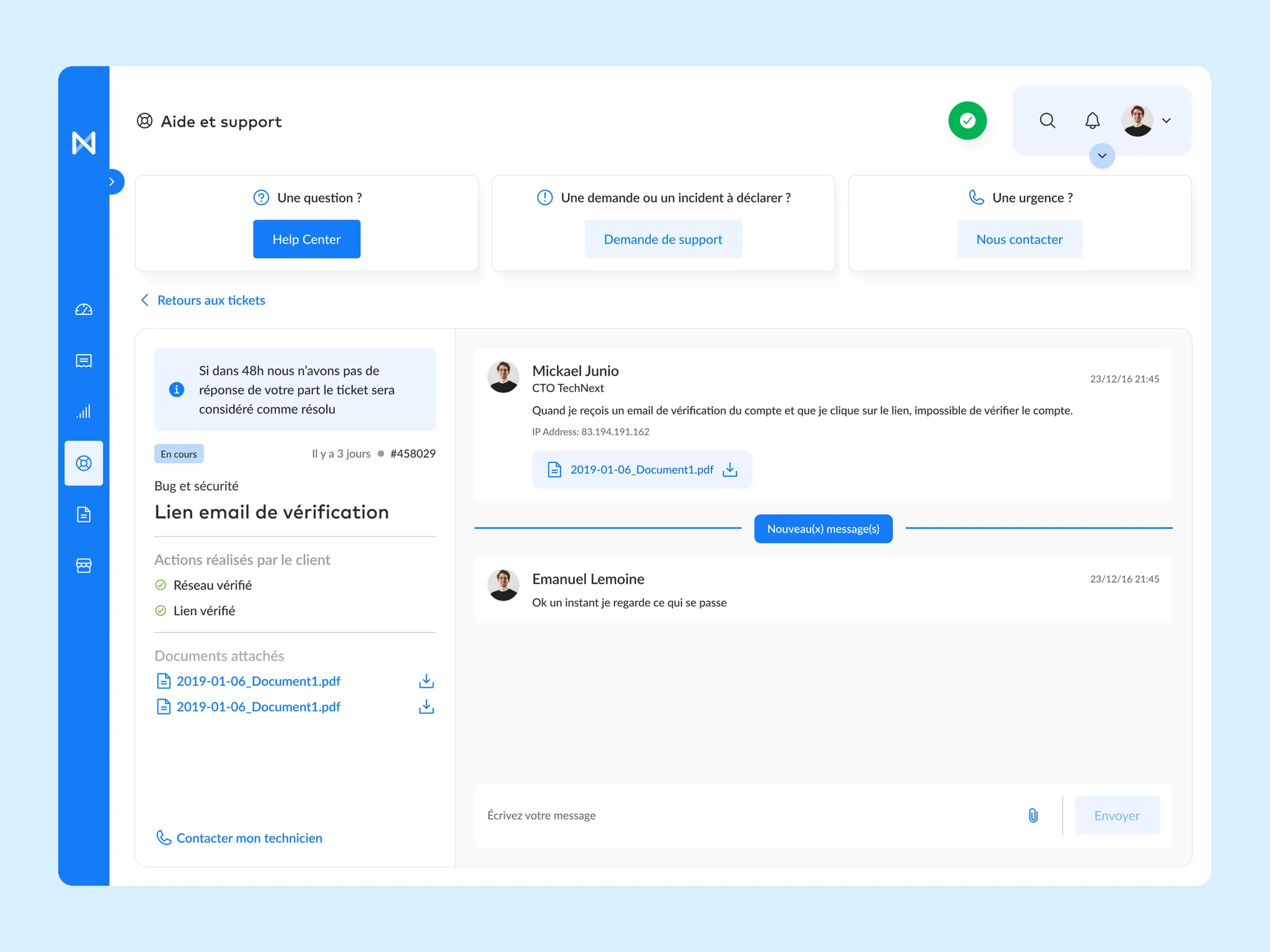Click the N logo in the sidebar

tap(84, 143)
